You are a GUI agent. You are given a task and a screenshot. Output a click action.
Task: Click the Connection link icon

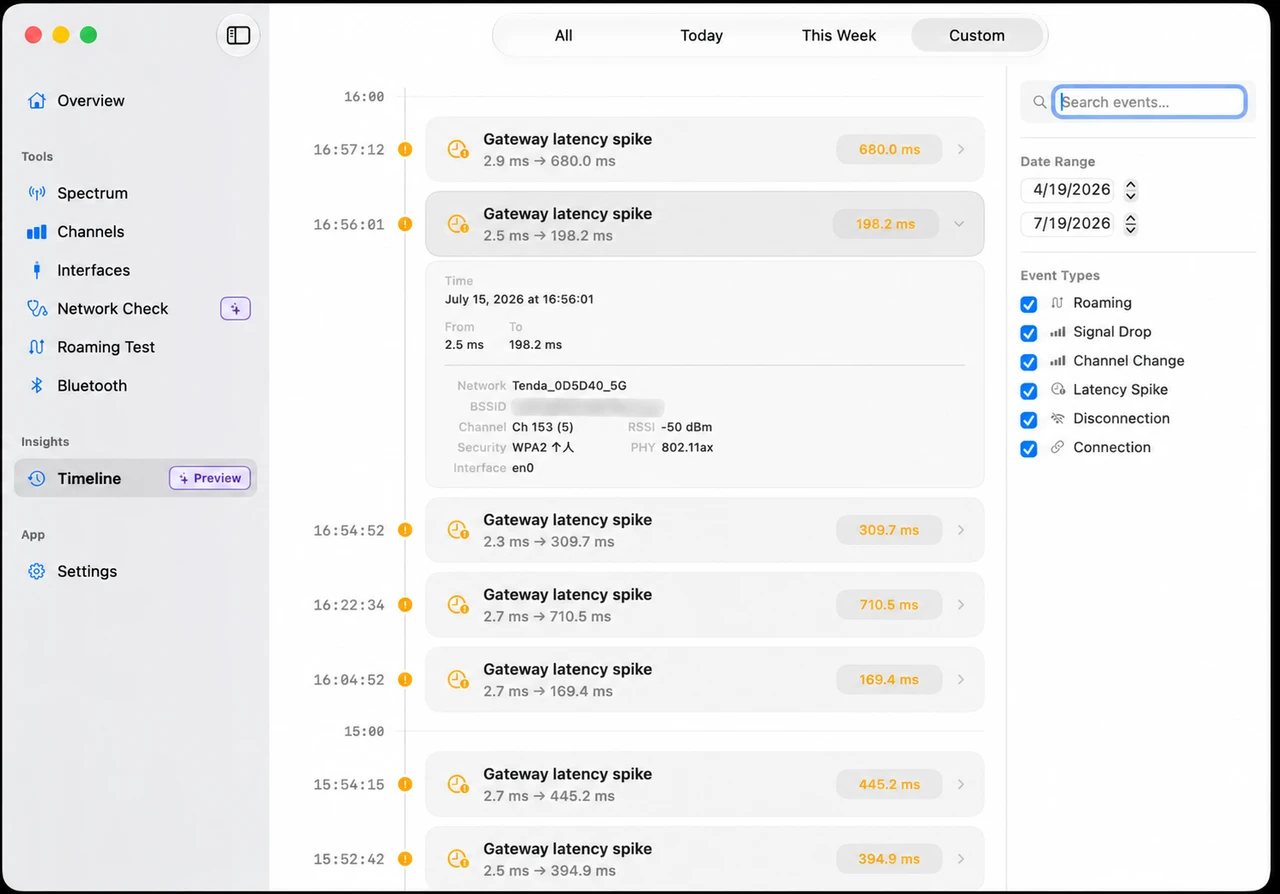coord(1058,448)
